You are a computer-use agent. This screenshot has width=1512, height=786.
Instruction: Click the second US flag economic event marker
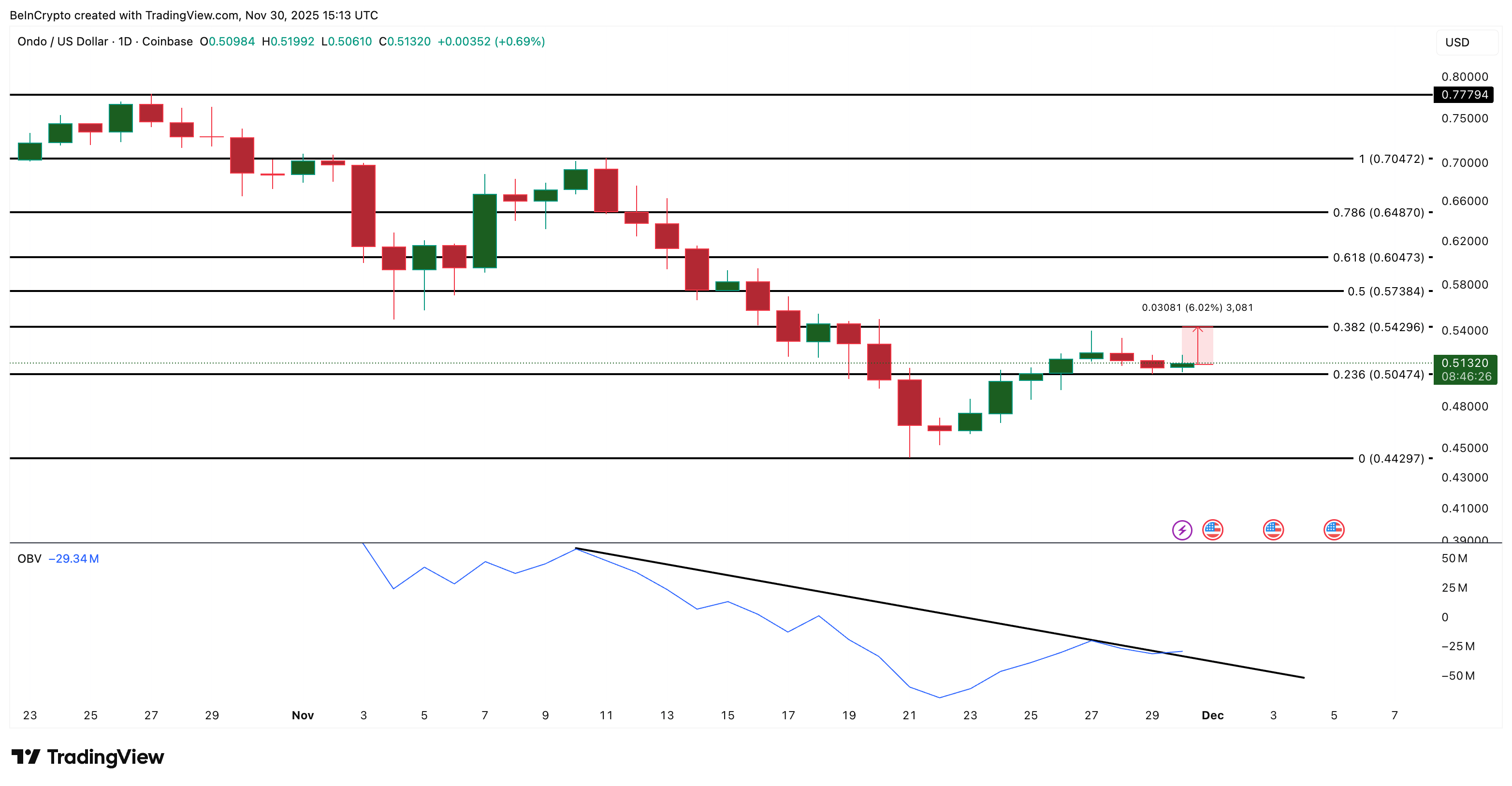click(1274, 529)
